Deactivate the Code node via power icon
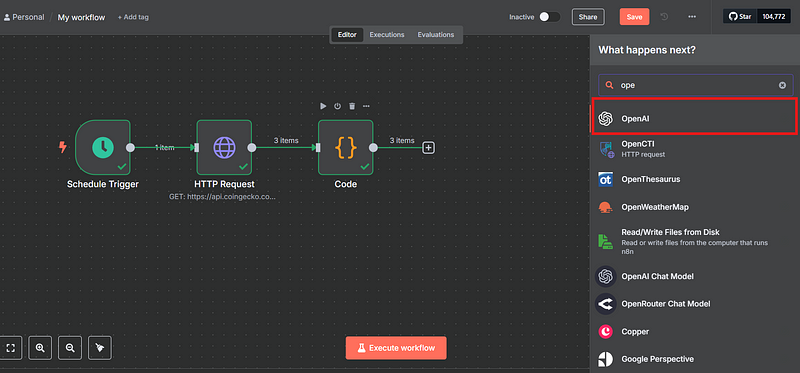Image resolution: width=800 pixels, height=373 pixels. 337,106
